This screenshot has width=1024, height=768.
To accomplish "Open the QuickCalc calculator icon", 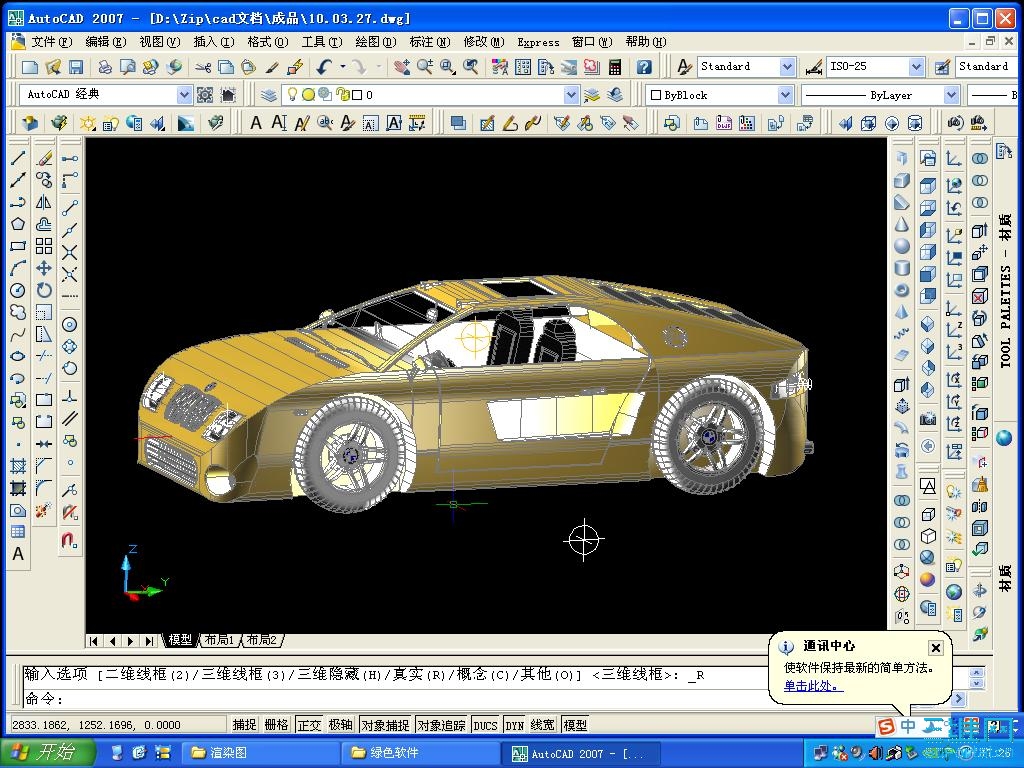I will tap(615, 67).
